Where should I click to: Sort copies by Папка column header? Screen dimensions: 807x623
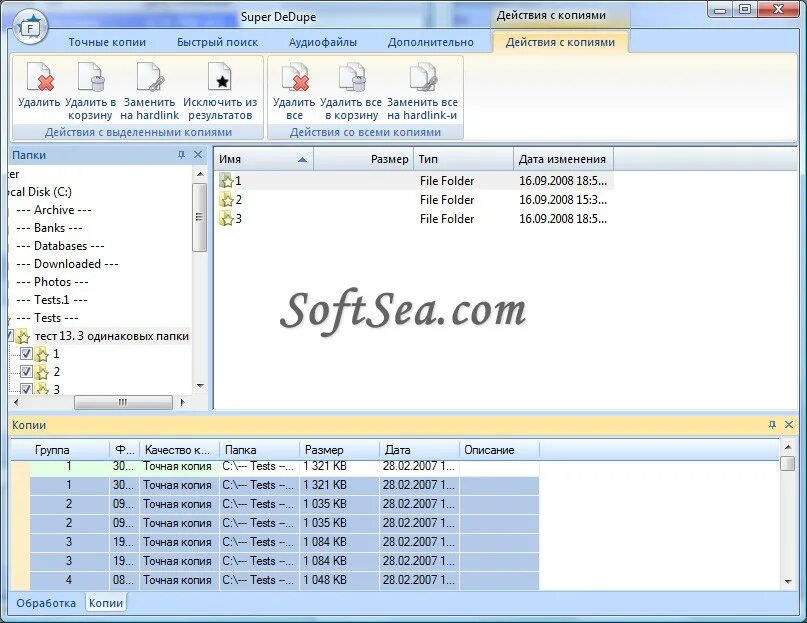259,449
